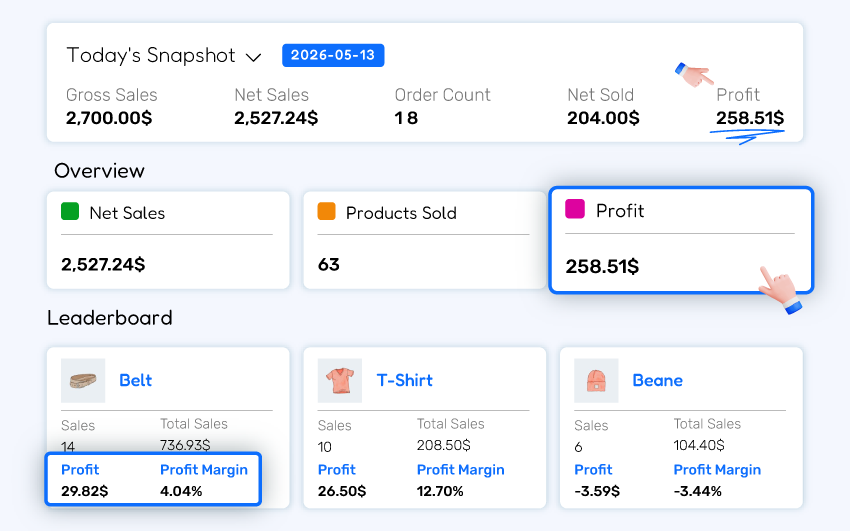Click Beane's sales count 6
850x531 pixels.
point(578,447)
